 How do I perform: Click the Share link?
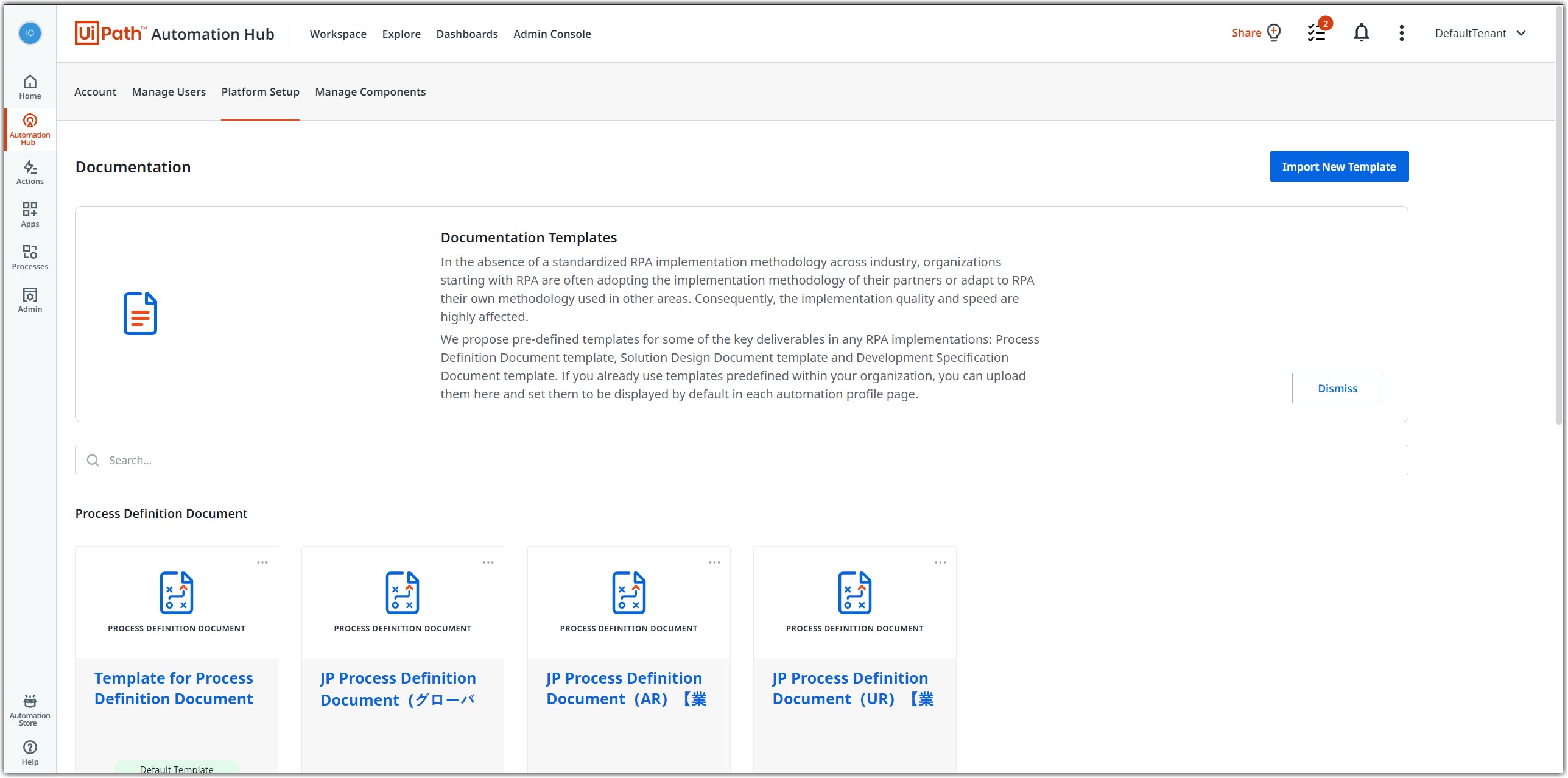[x=1246, y=33]
